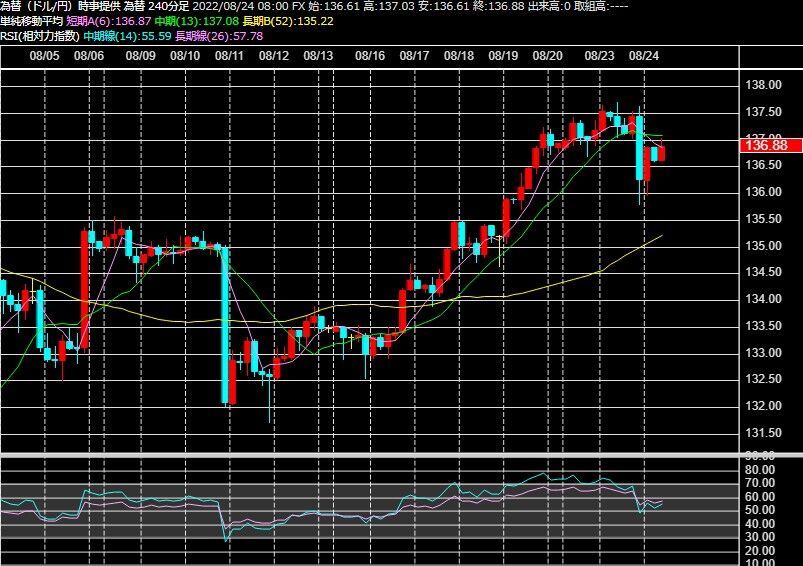Click the 出来高:0 volume value
The height and width of the screenshot is (566, 803).
[x=549, y=7]
